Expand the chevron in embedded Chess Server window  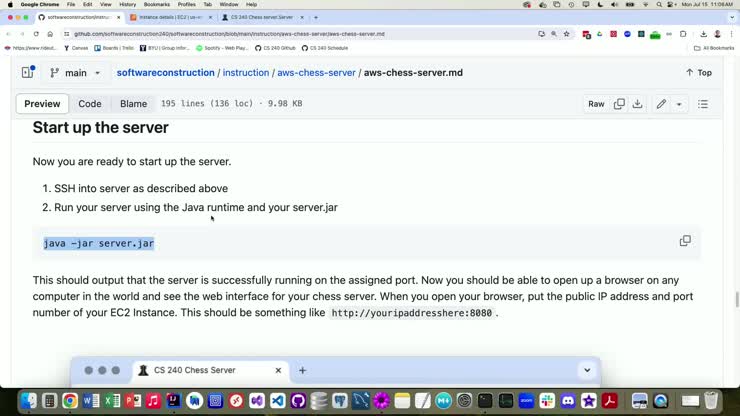[587, 370]
